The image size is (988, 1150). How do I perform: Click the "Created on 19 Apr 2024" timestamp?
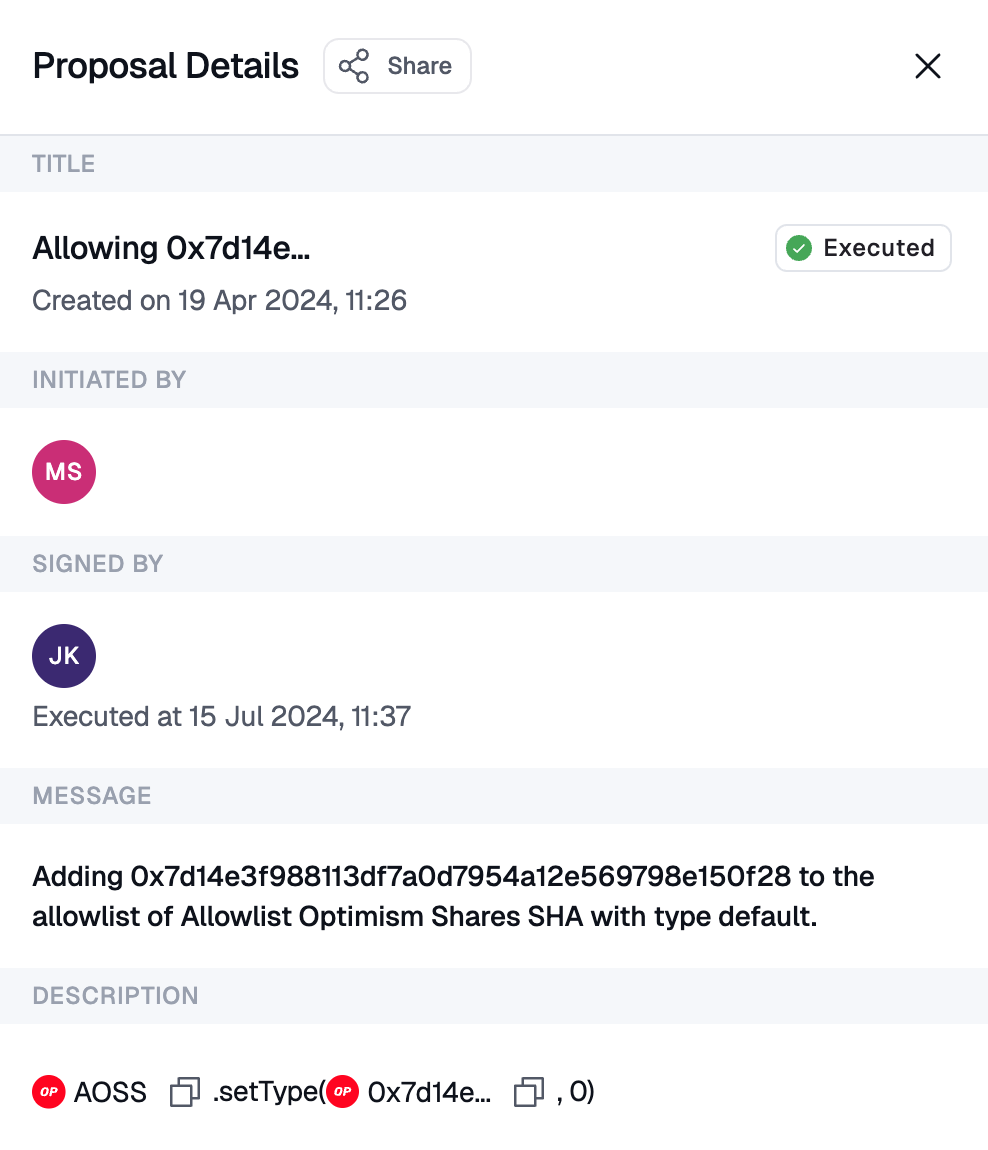point(219,300)
